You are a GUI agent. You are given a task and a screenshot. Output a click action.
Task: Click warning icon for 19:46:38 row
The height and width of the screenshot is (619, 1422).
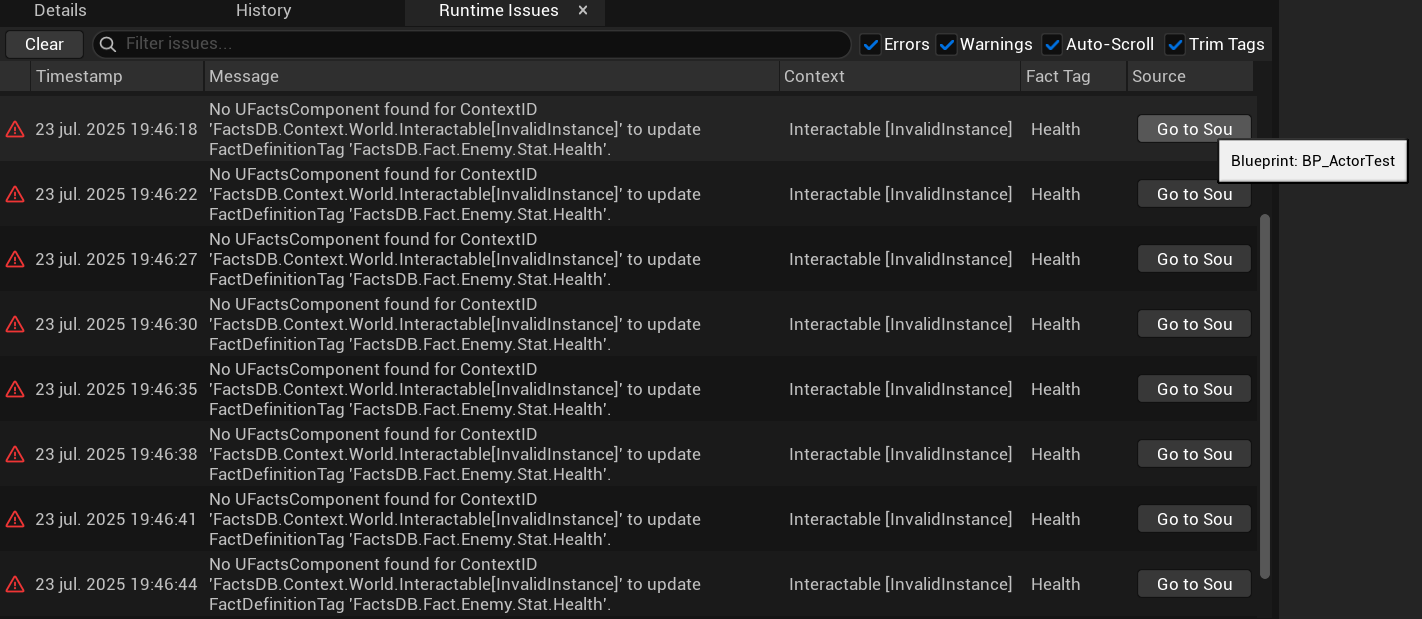(x=15, y=454)
